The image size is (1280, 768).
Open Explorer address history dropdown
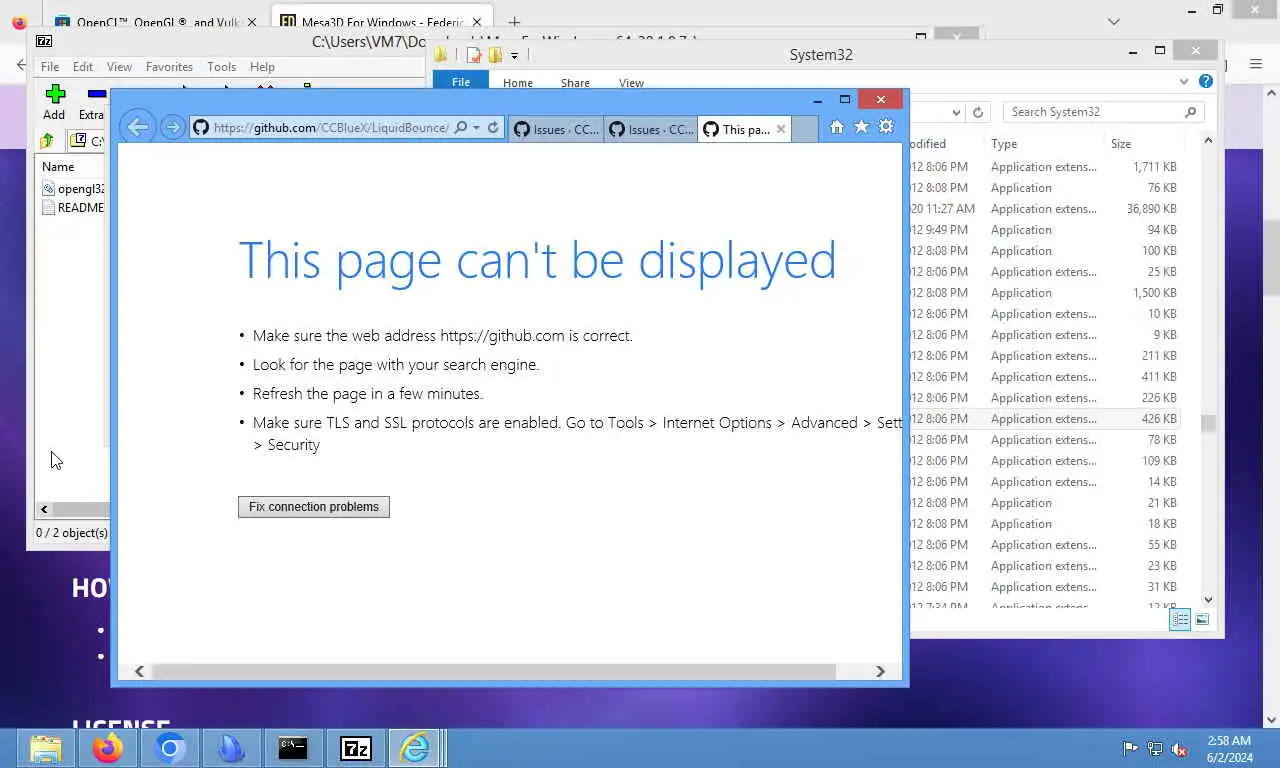tap(956, 112)
